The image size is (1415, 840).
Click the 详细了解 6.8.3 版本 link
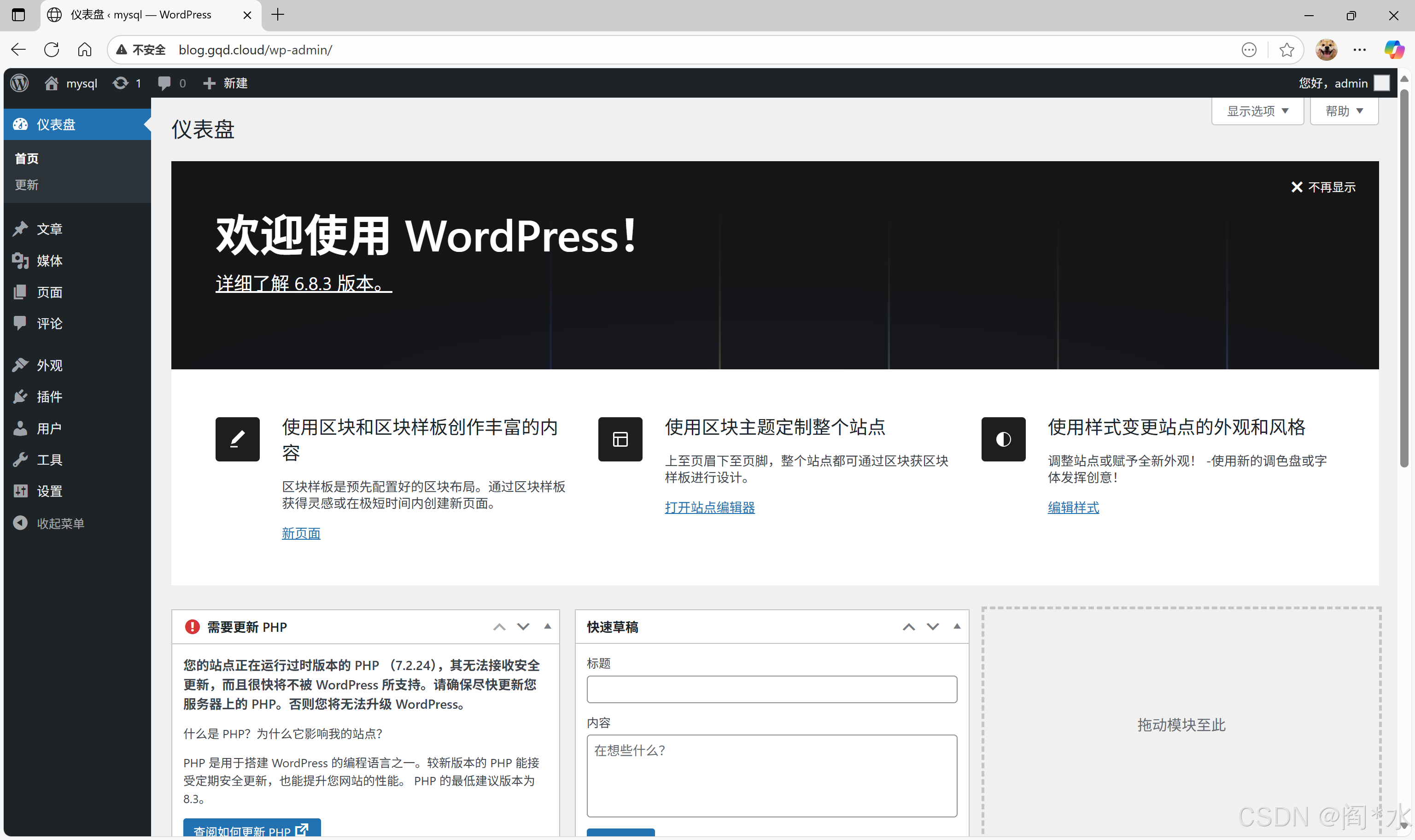pos(304,283)
